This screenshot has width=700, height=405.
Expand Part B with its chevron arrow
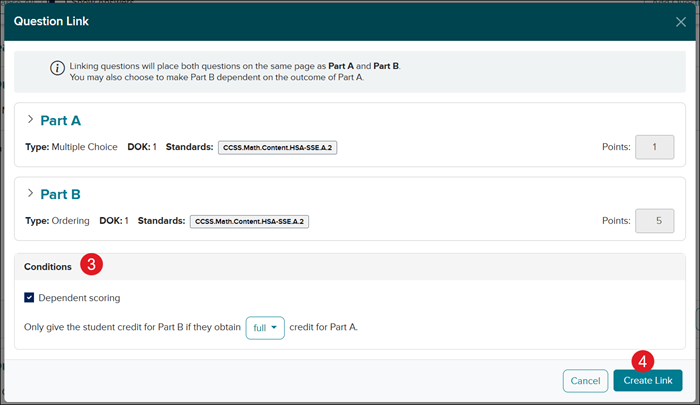pos(29,194)
